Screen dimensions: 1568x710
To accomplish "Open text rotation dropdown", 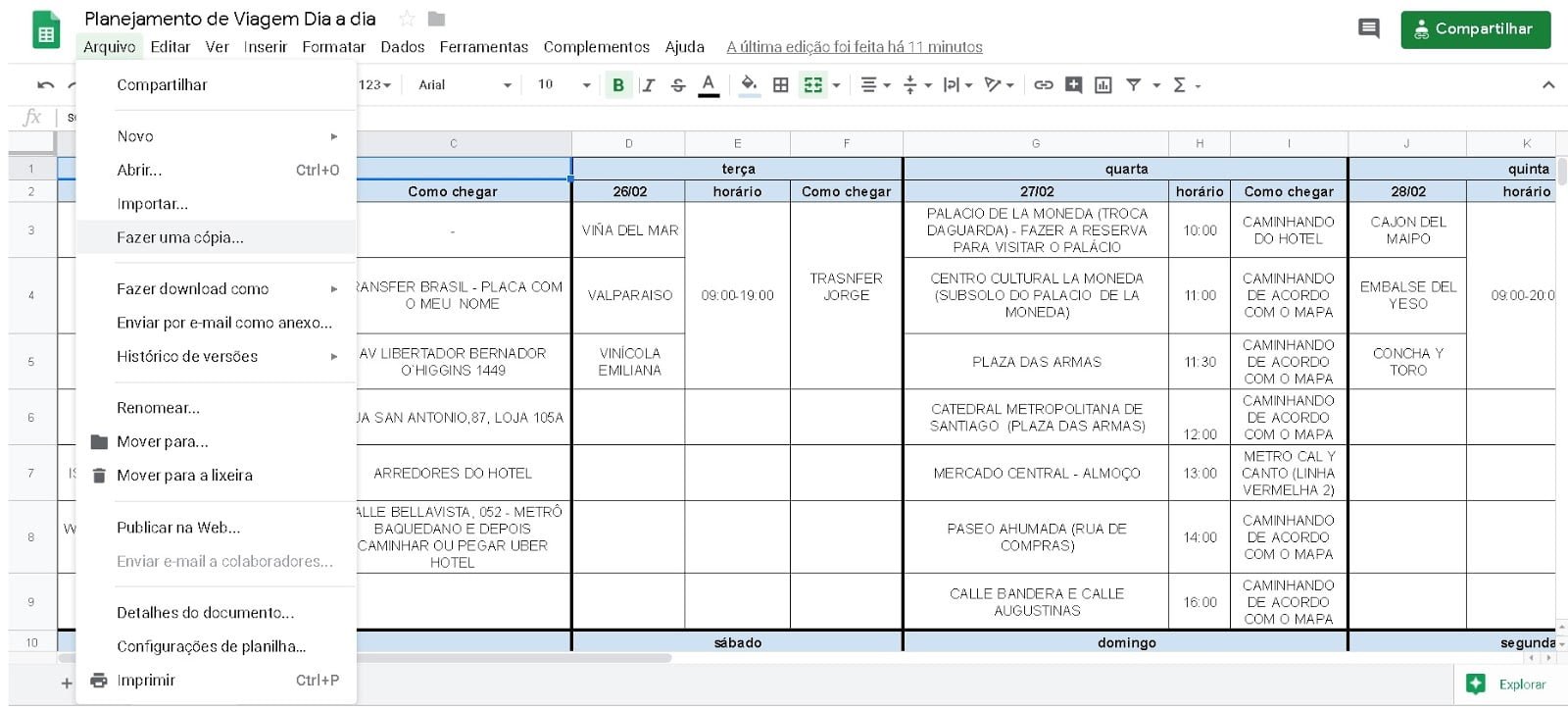I will pyautogui.click(x=999, y=85).
